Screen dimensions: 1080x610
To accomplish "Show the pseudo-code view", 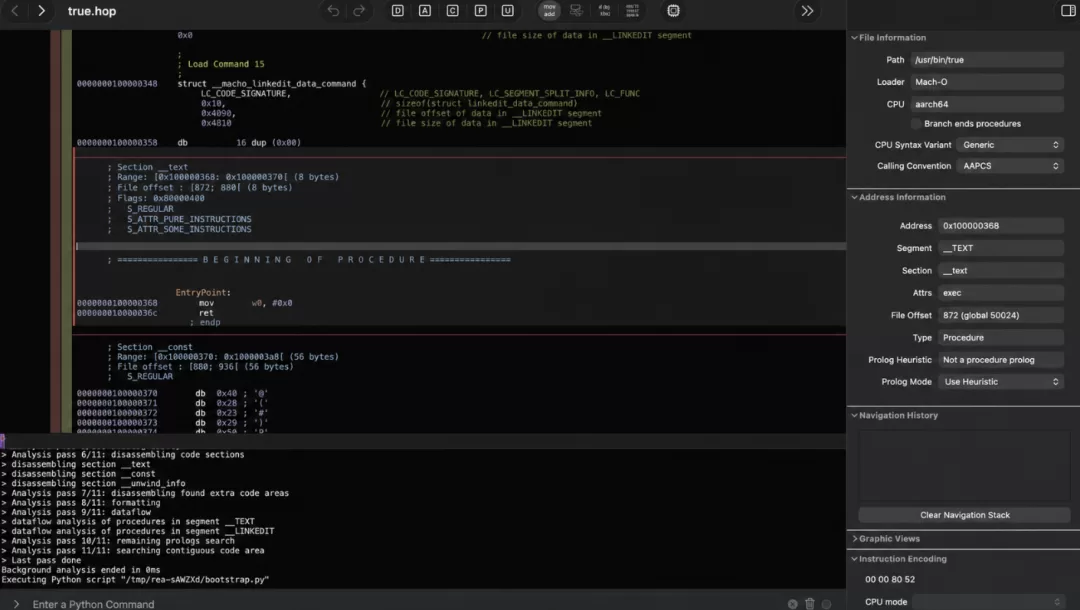I will [604, 11].
